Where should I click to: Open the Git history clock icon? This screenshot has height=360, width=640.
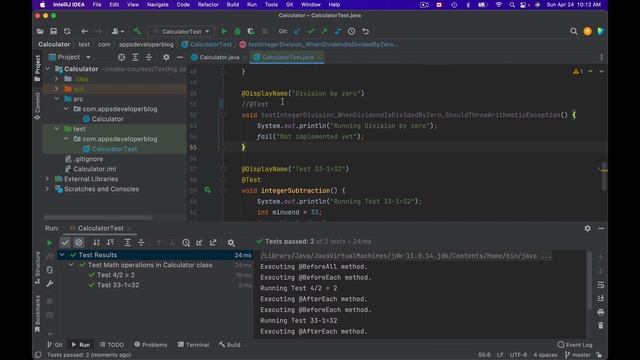(351, 31)
